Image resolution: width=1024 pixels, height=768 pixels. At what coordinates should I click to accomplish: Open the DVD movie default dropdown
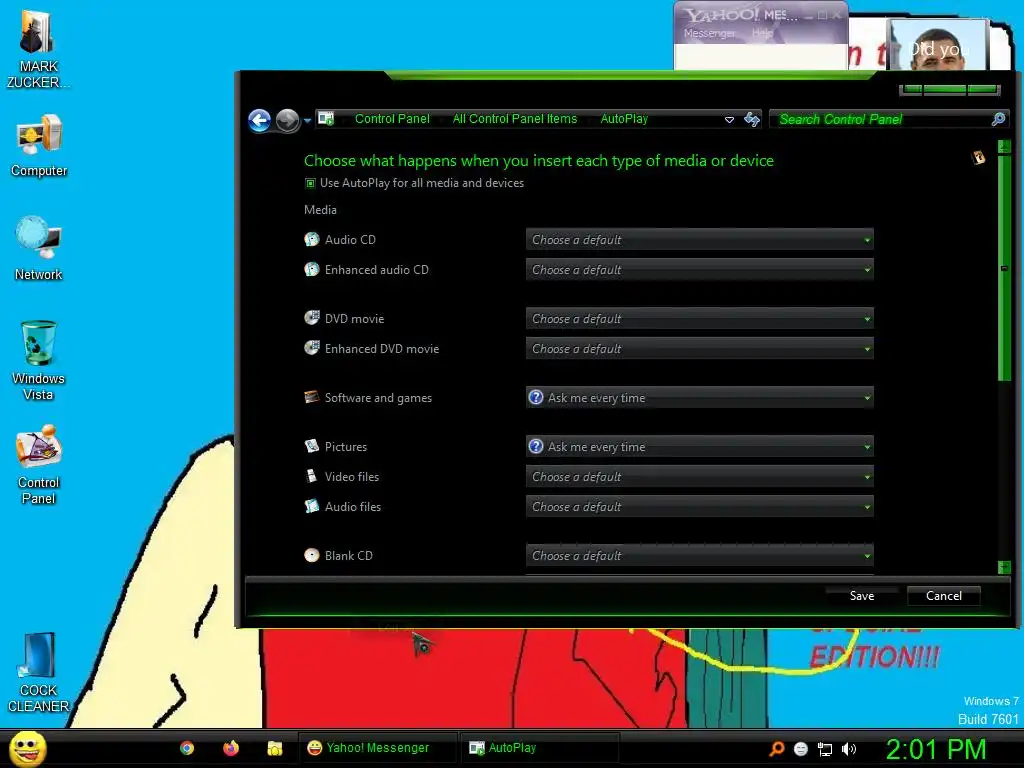click(x=699, y=319)
